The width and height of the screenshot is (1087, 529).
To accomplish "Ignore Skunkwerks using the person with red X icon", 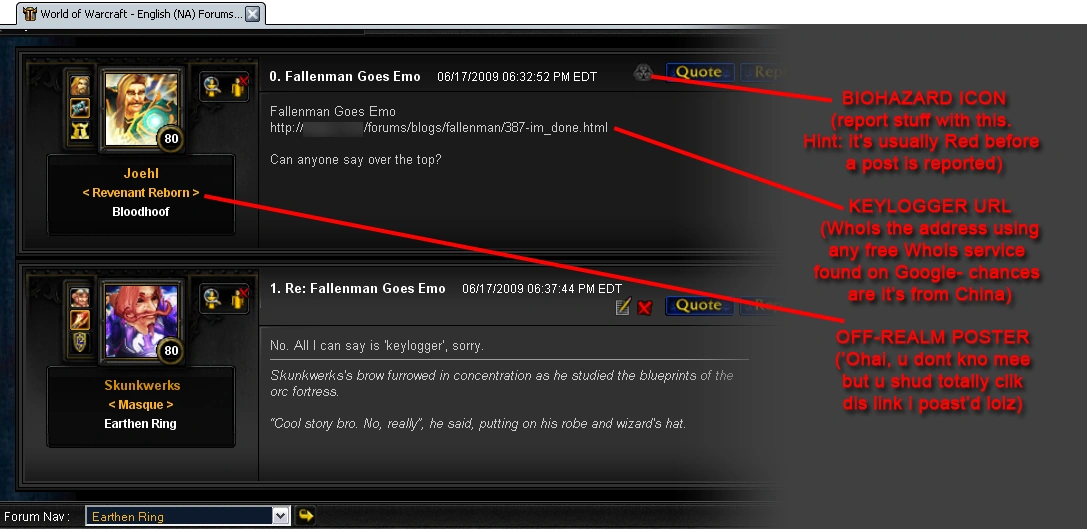I will (238, 299).
